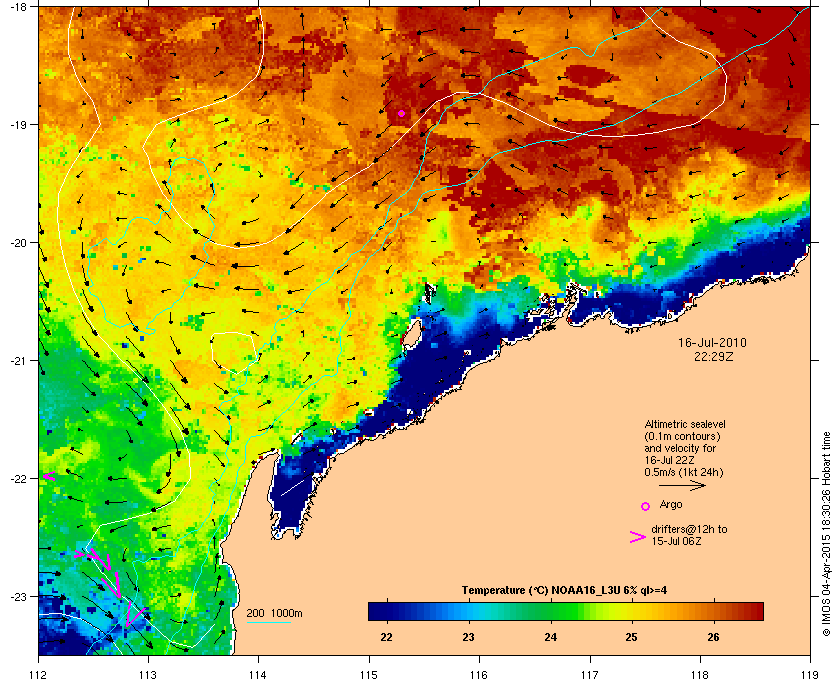Click the longitude axis label 116
840x680 pixels.
click(479, 674)
